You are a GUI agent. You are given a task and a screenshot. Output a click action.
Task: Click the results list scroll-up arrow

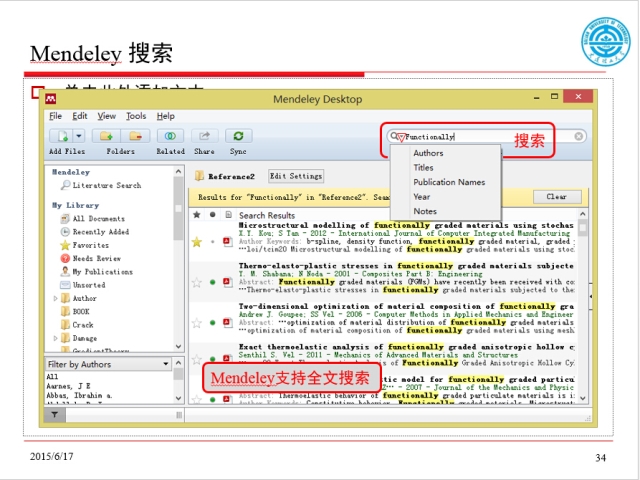click(583, 214)
